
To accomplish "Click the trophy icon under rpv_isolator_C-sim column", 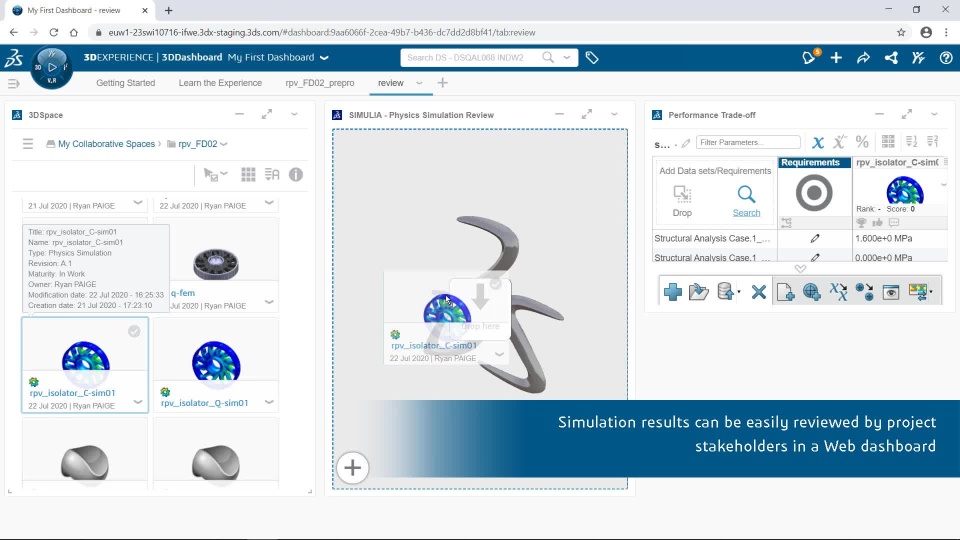I will [861, 223].
